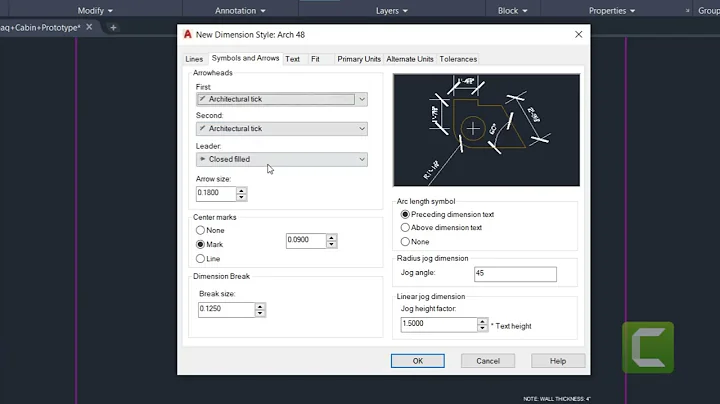This screenshot has width=720, height=404.
Task: Decrease the center mark size
Action: 332,244
